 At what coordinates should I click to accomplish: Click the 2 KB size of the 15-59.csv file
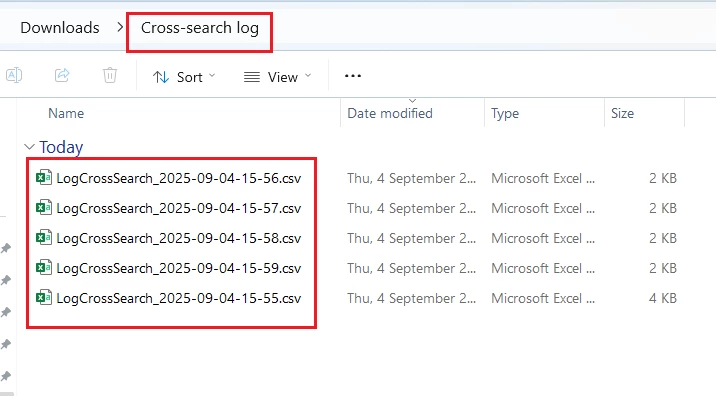pos(663,268)
